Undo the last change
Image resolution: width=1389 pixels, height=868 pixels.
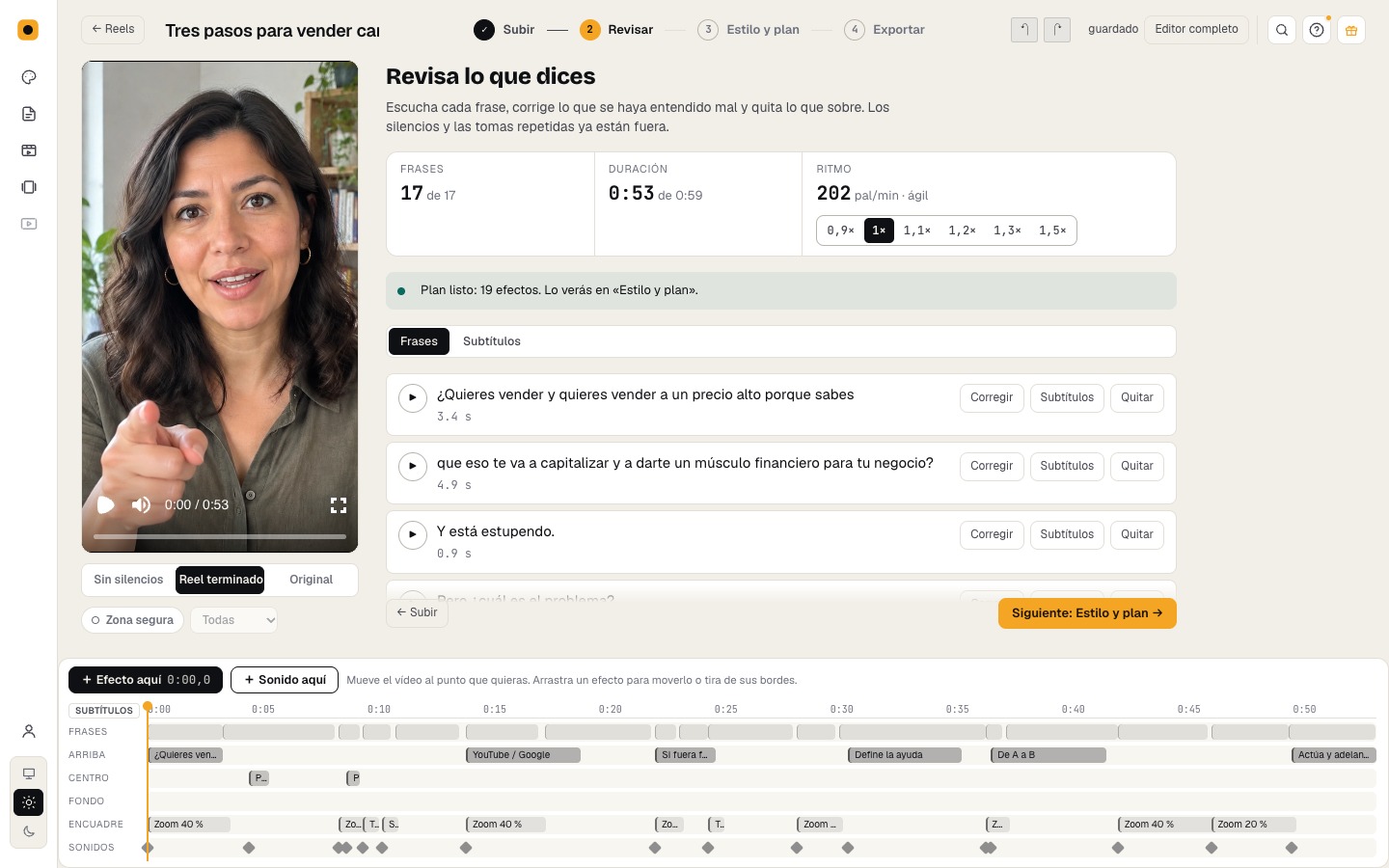pos(1024,30)
